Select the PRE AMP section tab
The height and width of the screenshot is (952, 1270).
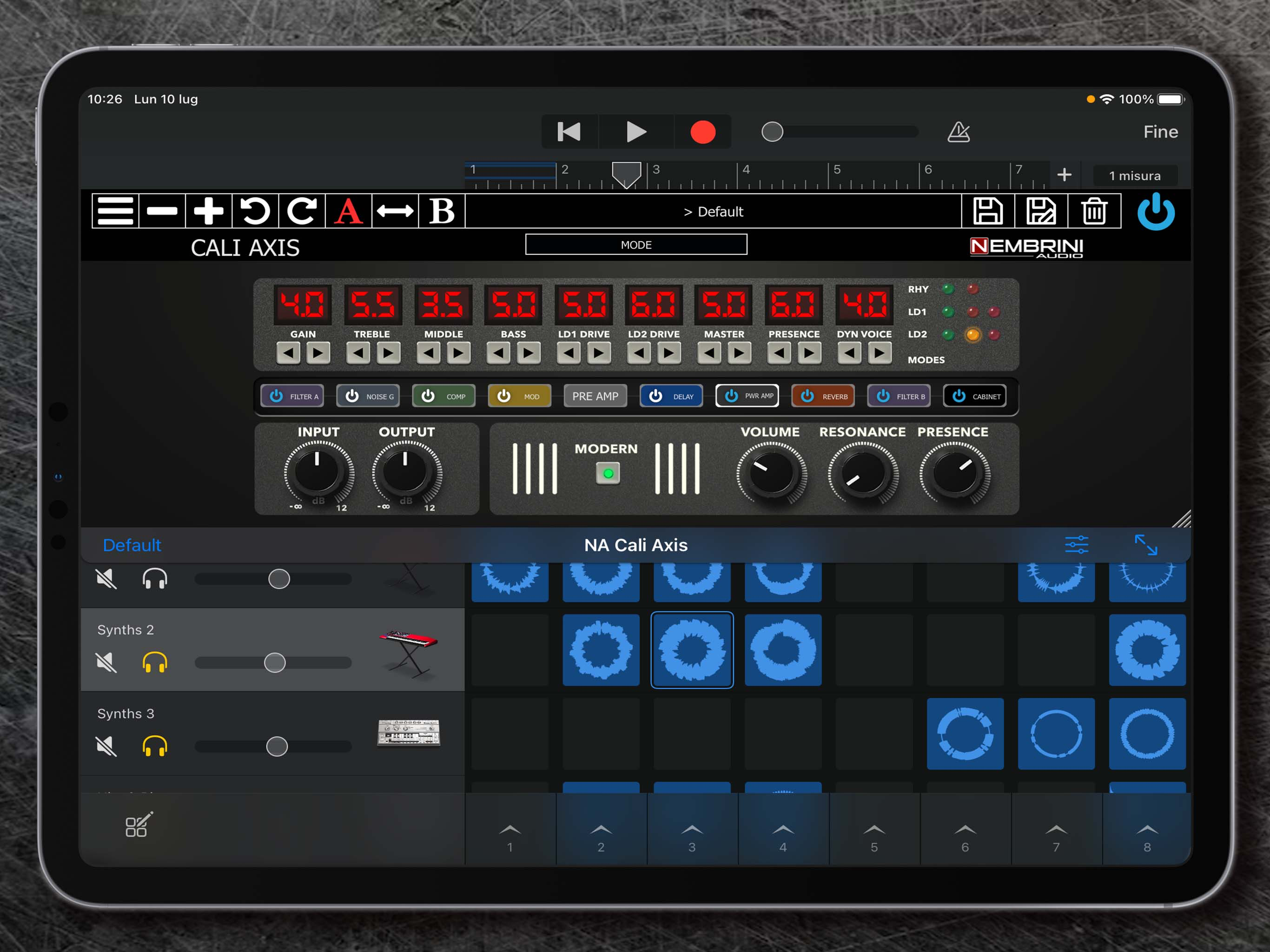click(595, 396)
